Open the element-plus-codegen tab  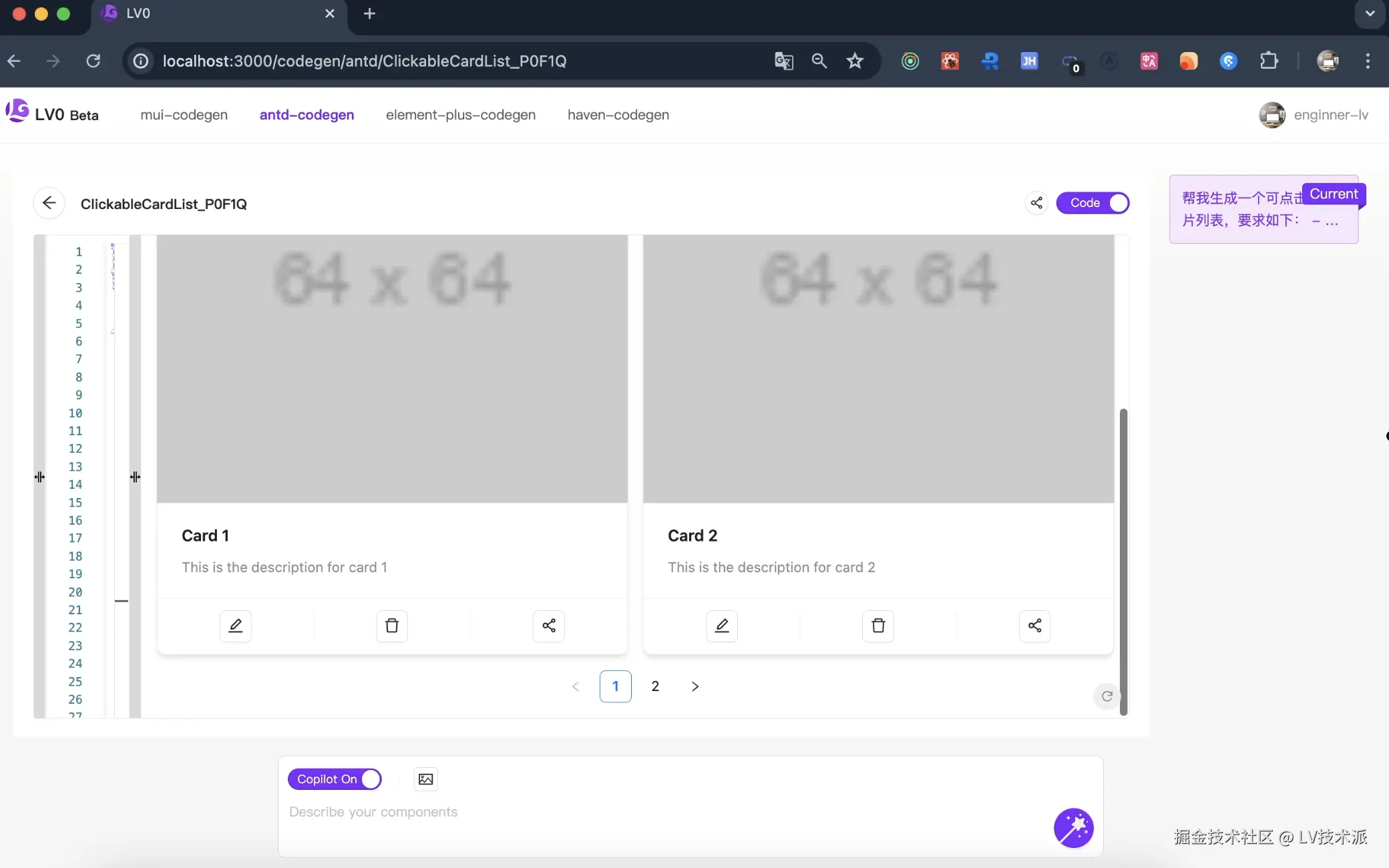(461, 115)
